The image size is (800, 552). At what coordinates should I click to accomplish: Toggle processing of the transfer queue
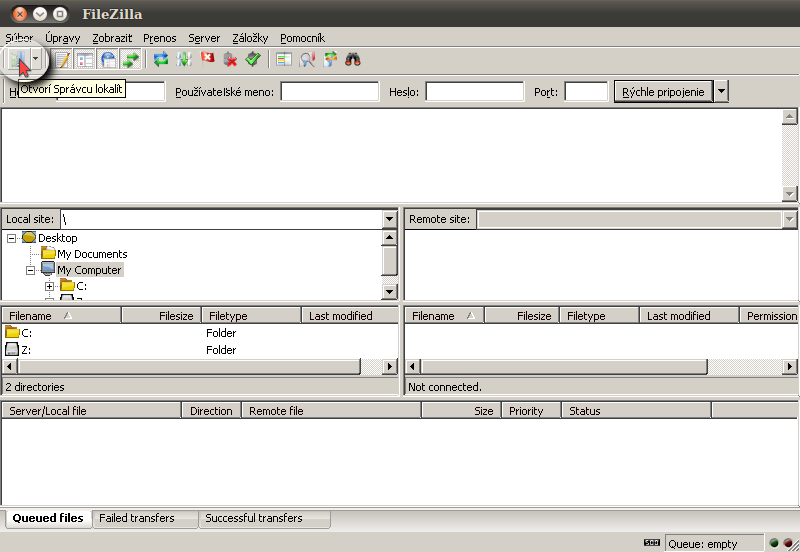pyautogui.click(x=184, y=60)
